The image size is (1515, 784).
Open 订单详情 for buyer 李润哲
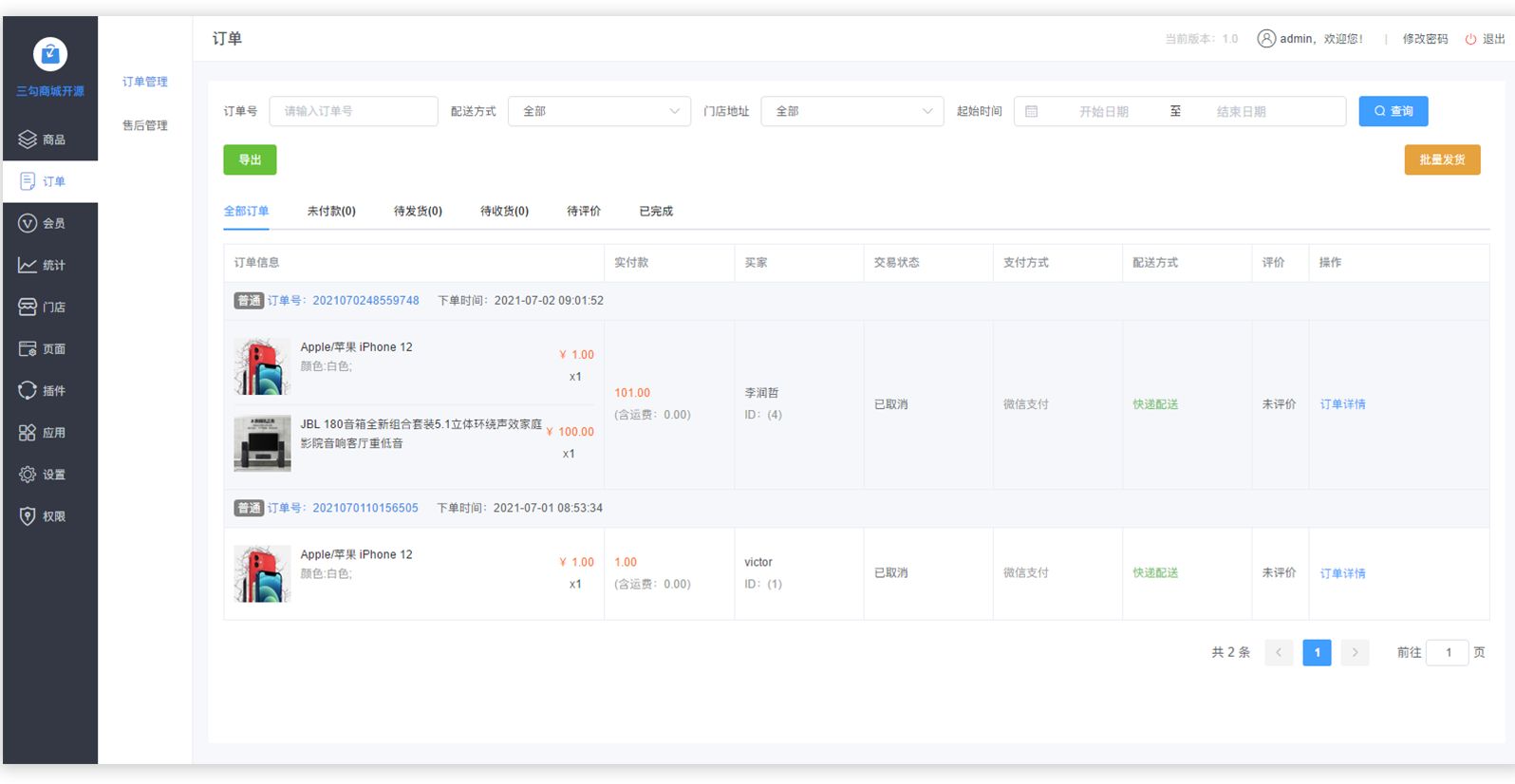pos(1342,404)
